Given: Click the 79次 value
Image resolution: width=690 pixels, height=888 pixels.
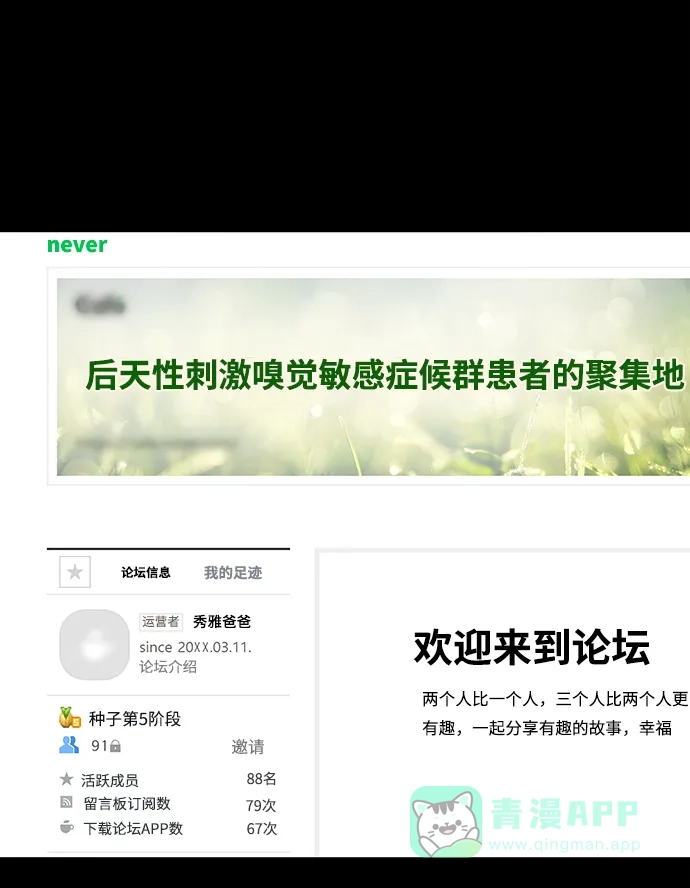Looking at the screenshot, I should [x=261, y=805].
